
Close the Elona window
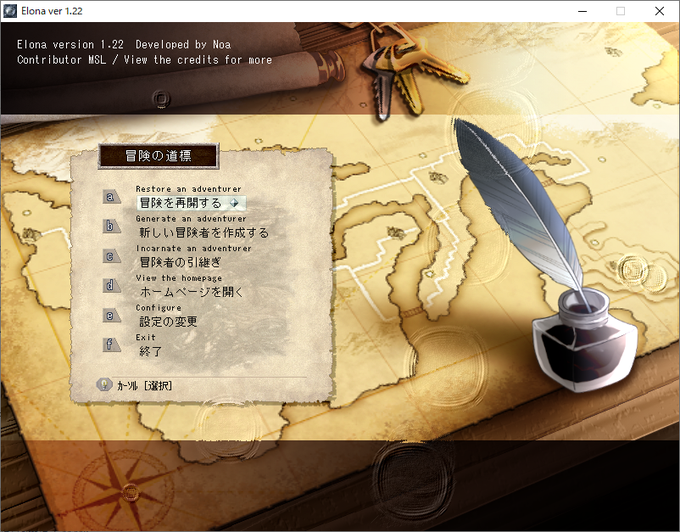659,11
